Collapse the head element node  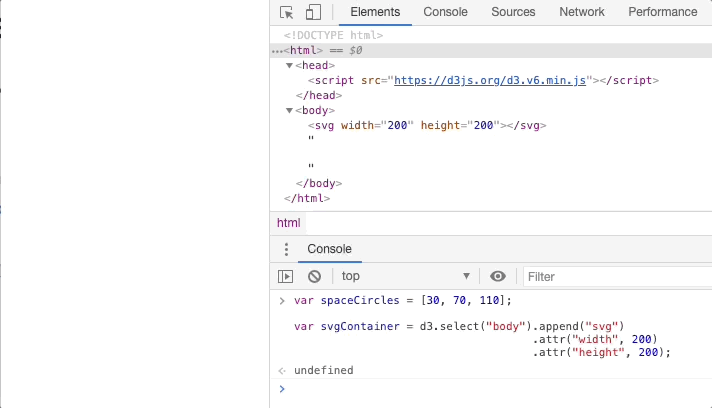pyautogui.click(x=289, y=65)
